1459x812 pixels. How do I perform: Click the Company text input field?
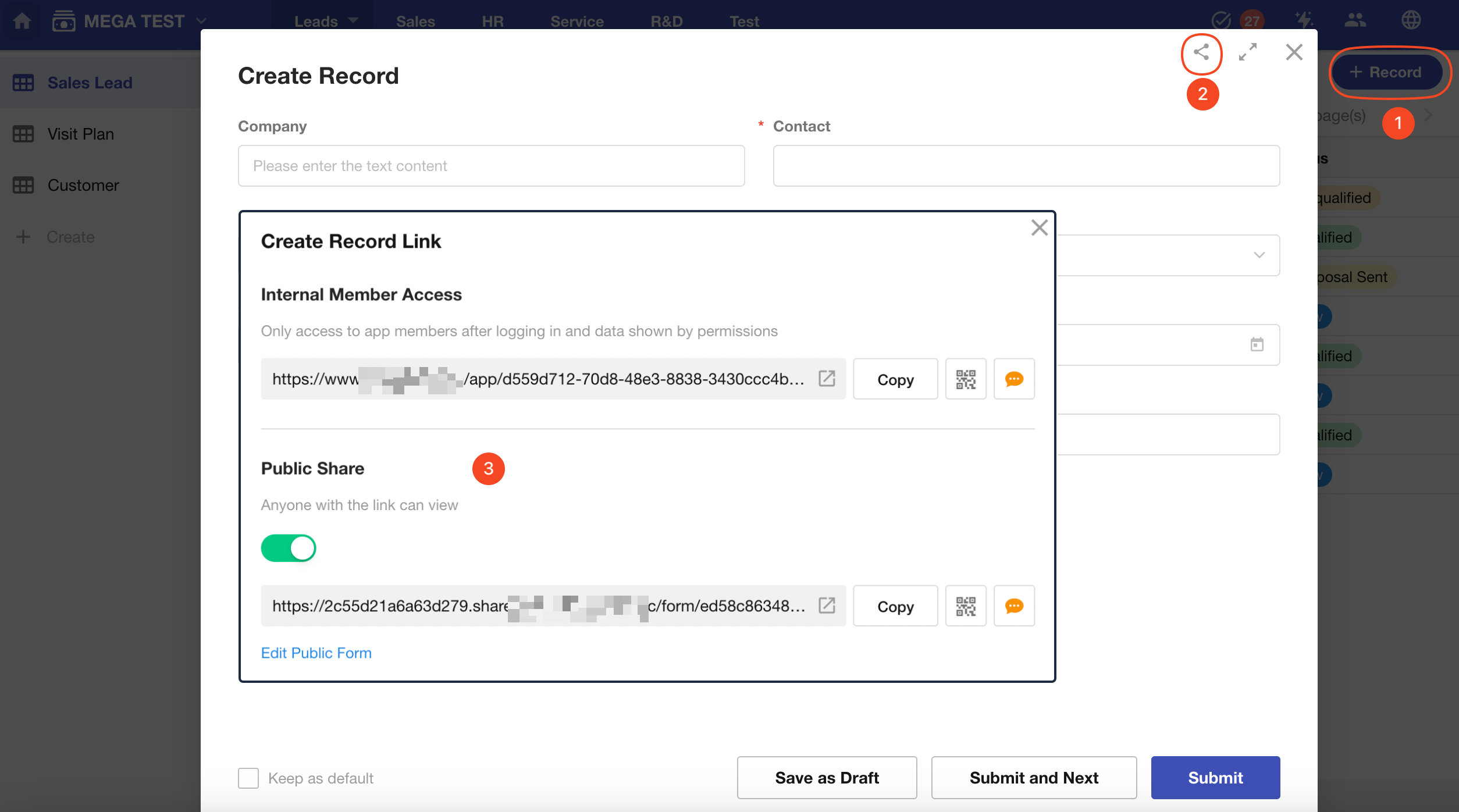(491, 166)
